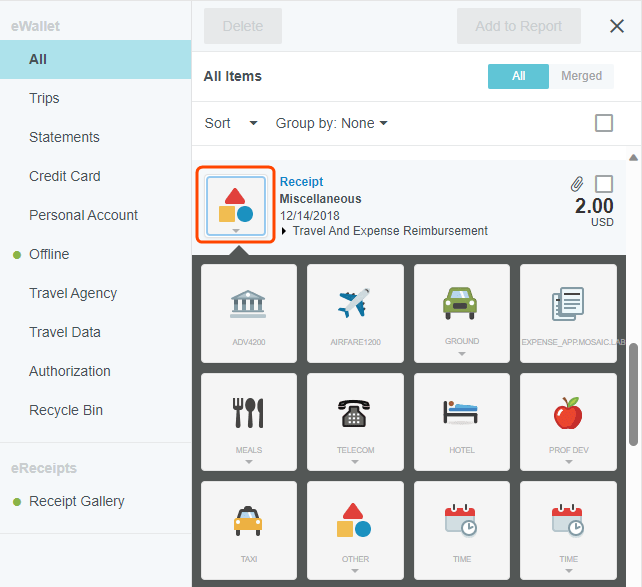Select the TAXI cab expense tile
This screenshot has width=642, height=587.
pyautogui.click(x=248, y=529)
